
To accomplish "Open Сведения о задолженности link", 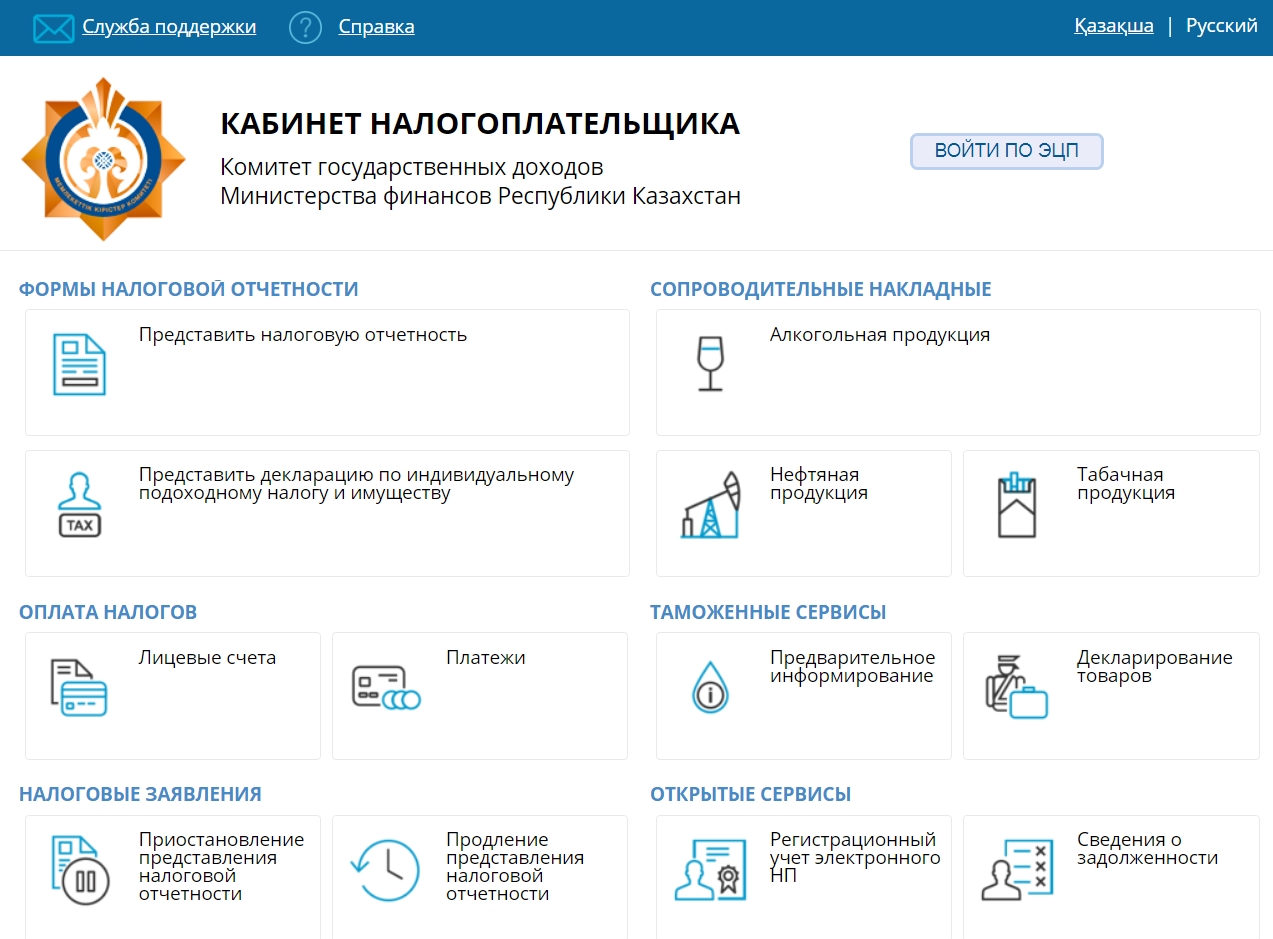I will (1148, 849).
